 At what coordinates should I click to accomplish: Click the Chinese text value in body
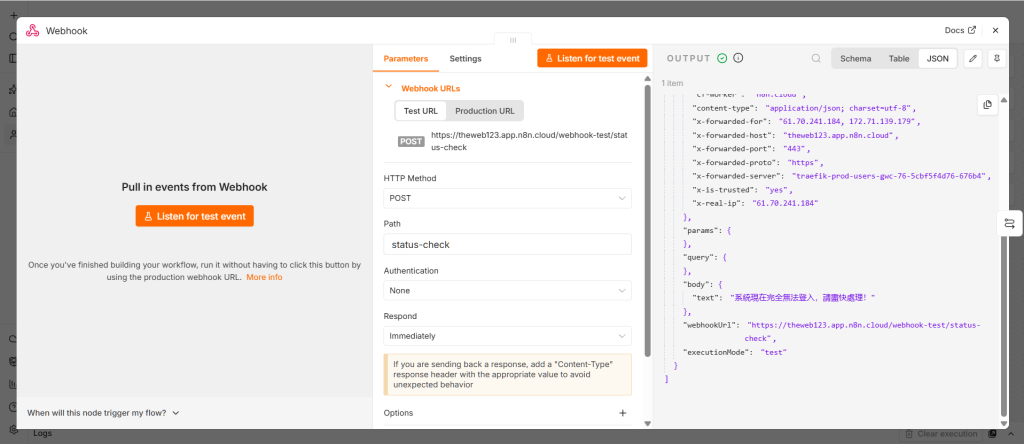point(803,298)
